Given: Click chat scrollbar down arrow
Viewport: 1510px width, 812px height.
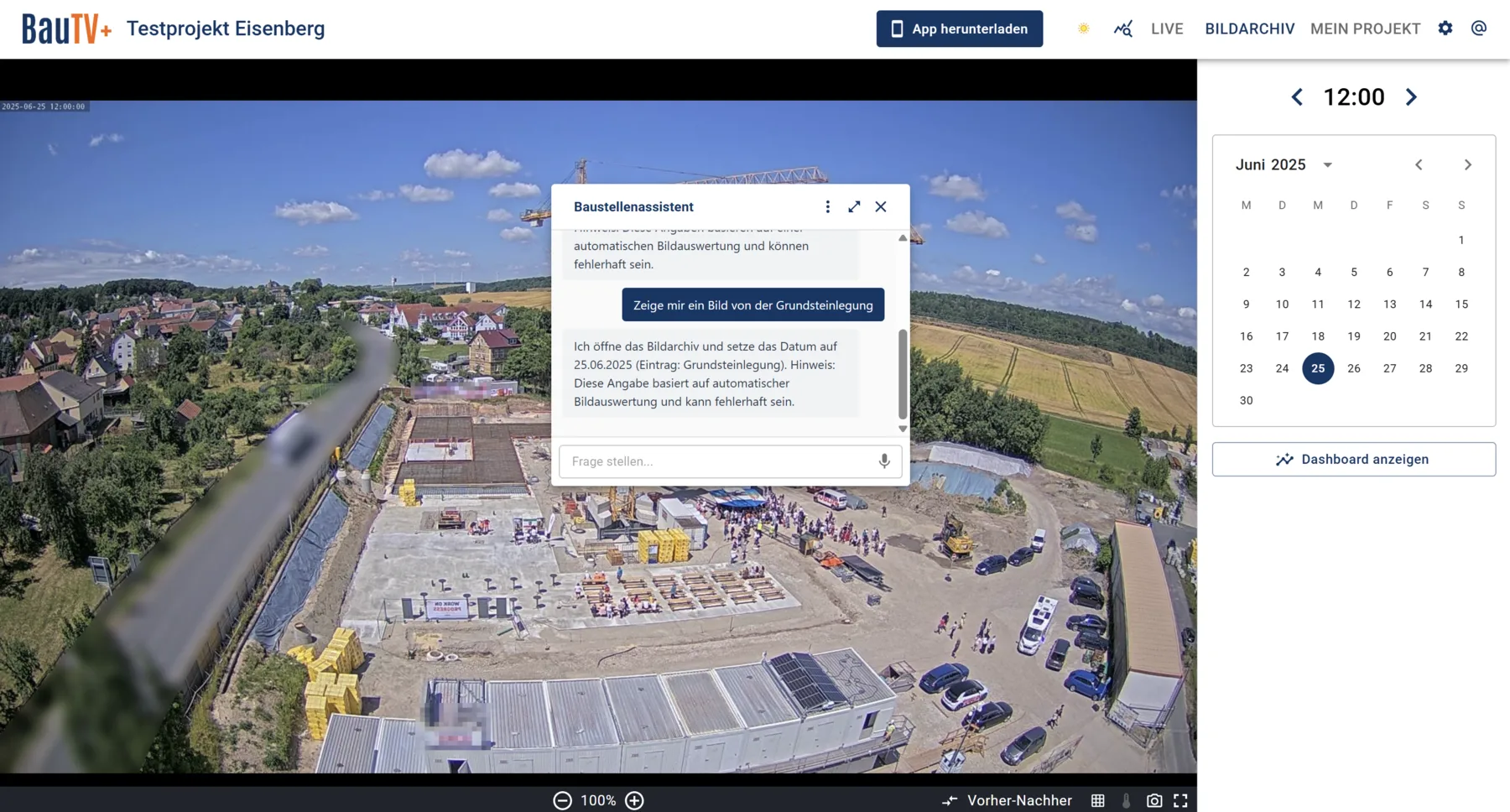Looking at the screenshot, I should click(903, 429).
